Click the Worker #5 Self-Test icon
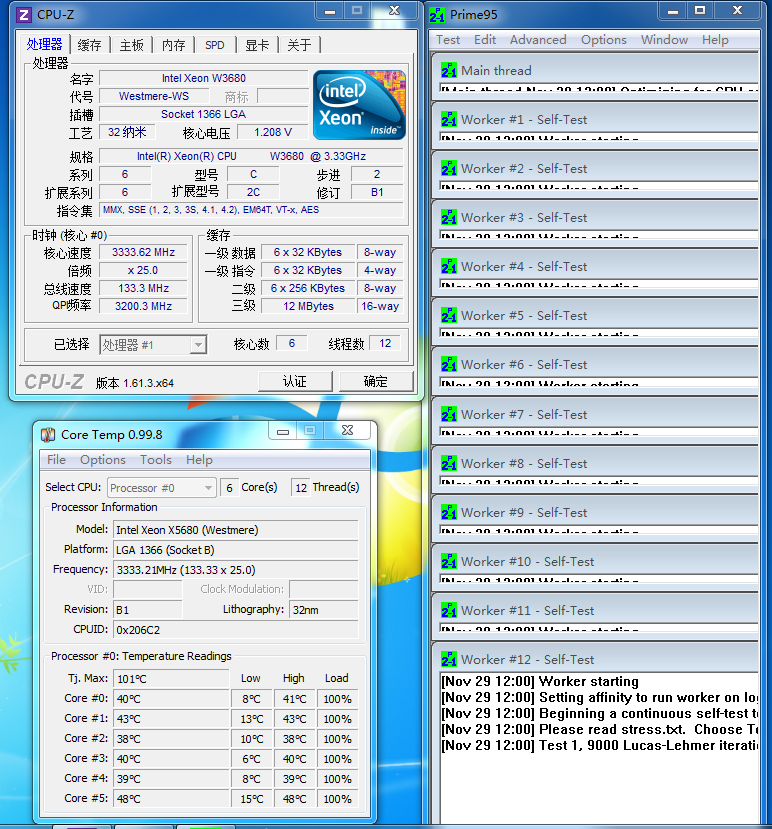The image size is (772, 829). click(x=449, y=316)
